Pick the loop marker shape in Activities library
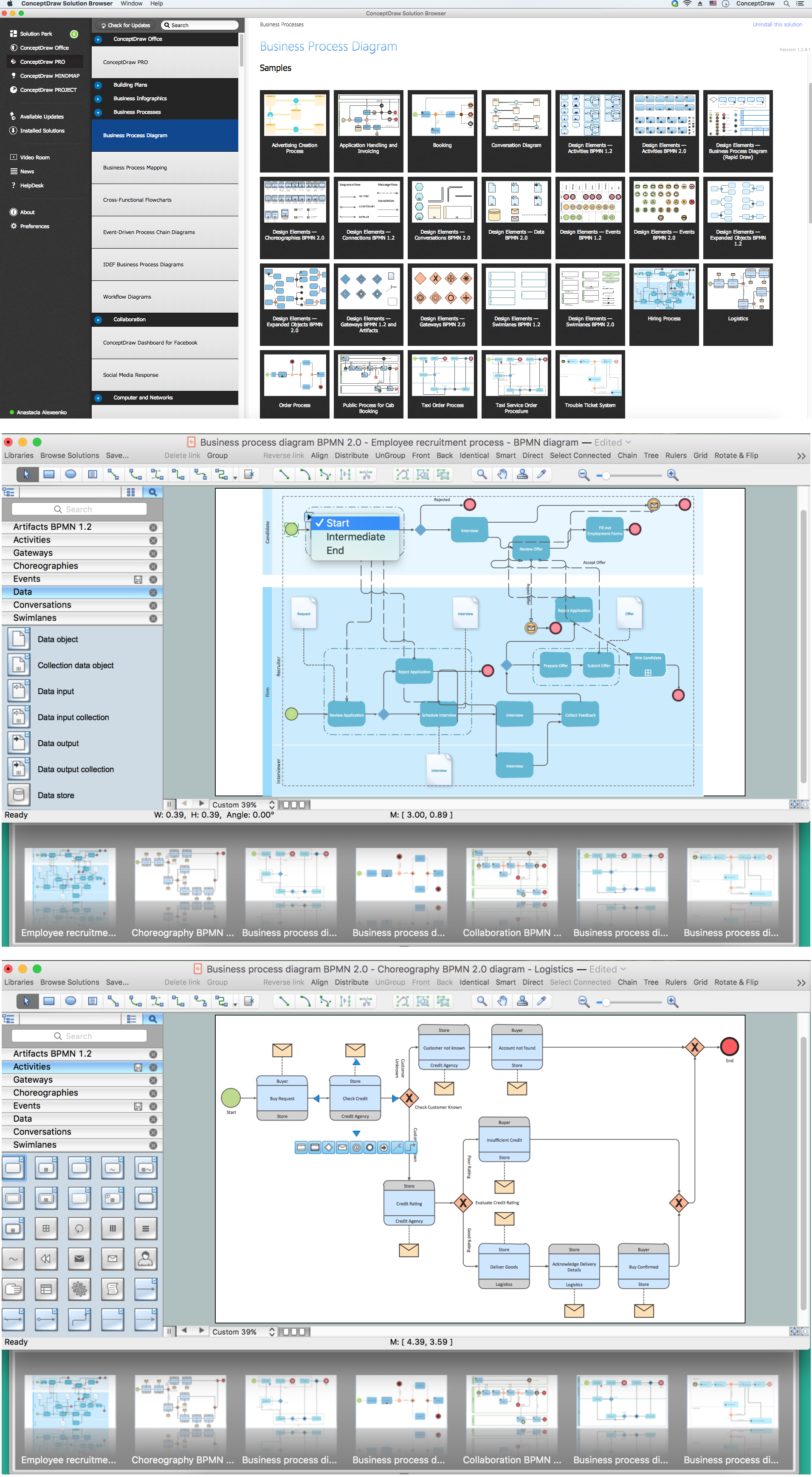This screenshot has height=1477, width=812. click(x=79, y=1229)
